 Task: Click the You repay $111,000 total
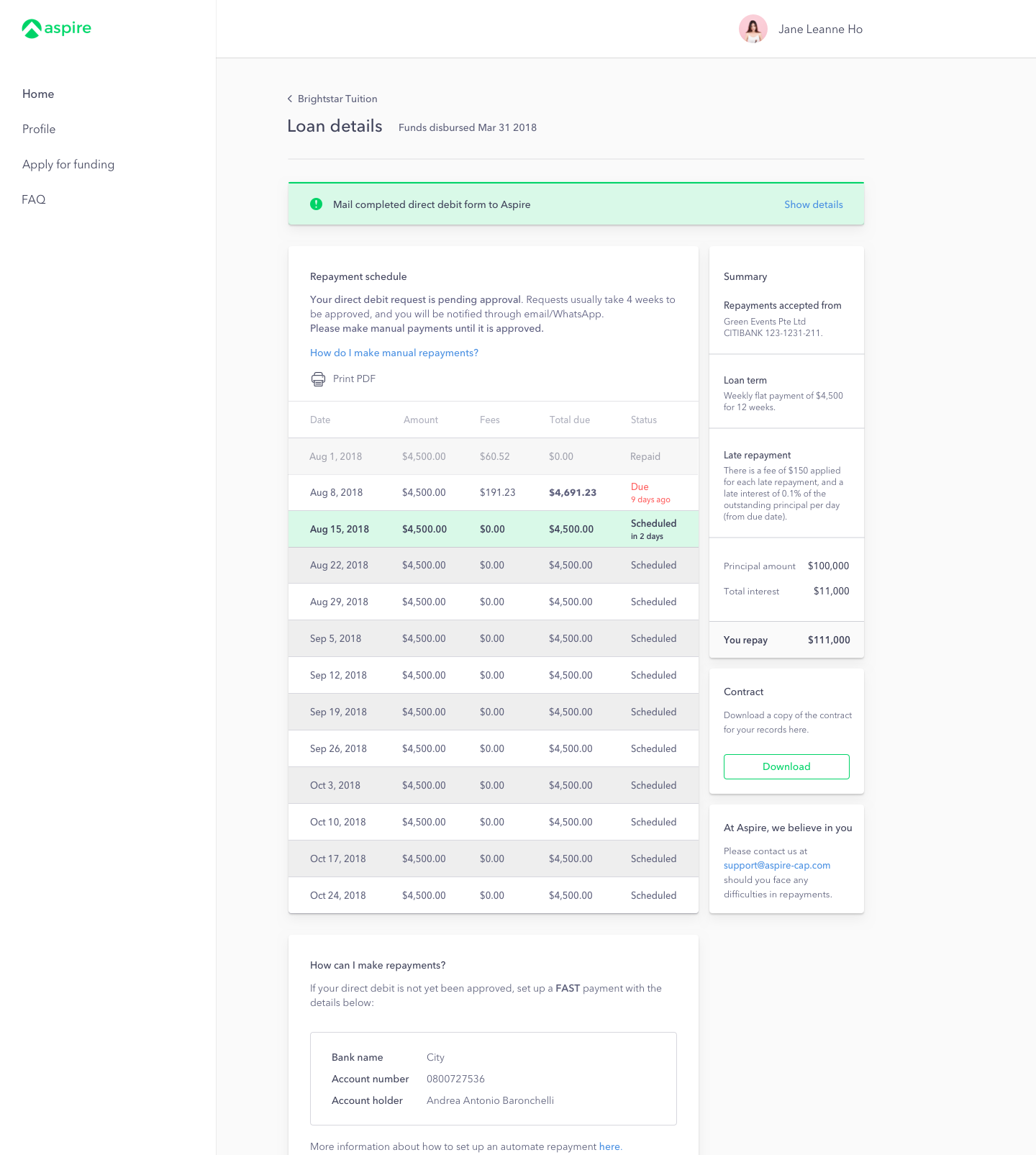(829, 640)
